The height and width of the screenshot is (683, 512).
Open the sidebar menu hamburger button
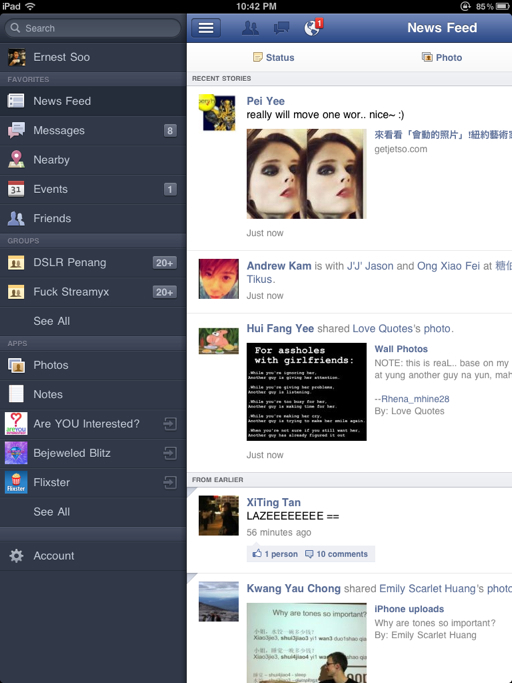pyautogui.click(x=206, y=28)
